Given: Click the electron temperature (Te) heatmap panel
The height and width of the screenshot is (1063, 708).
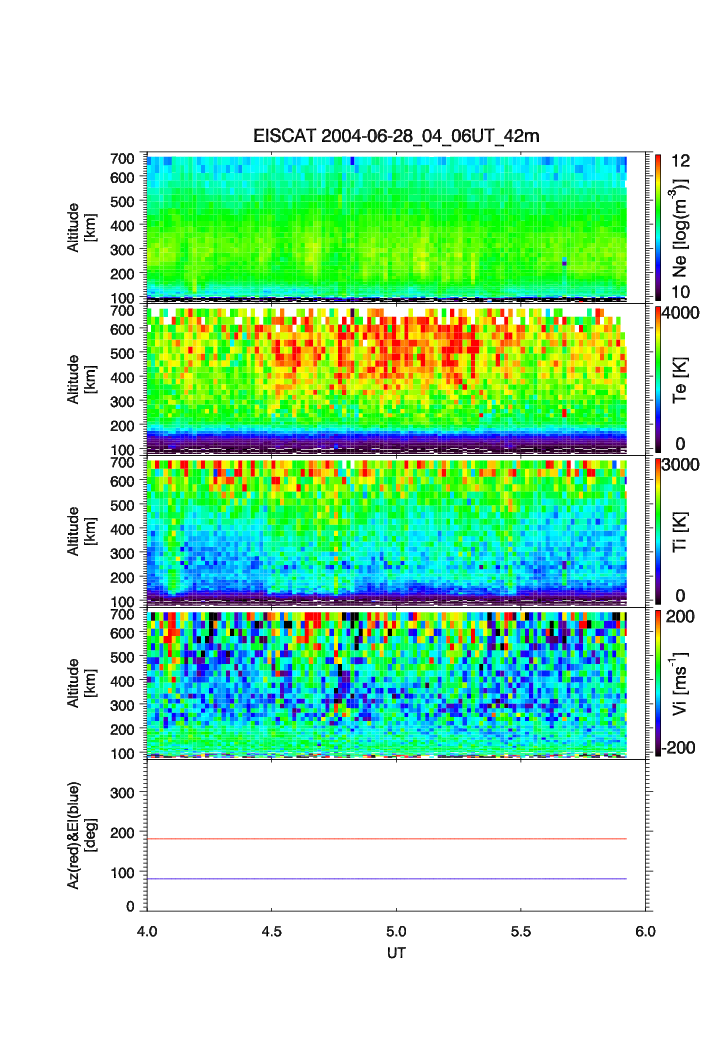Looking at the screenshot, I should 387,379.
